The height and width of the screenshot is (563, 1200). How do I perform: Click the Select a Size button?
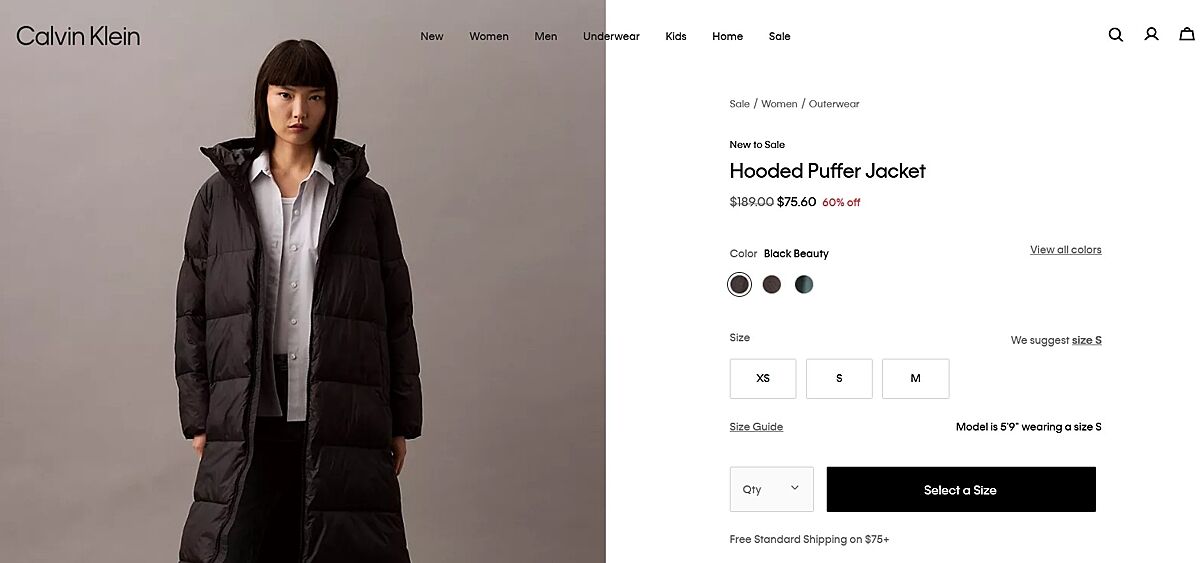[961, 490]
